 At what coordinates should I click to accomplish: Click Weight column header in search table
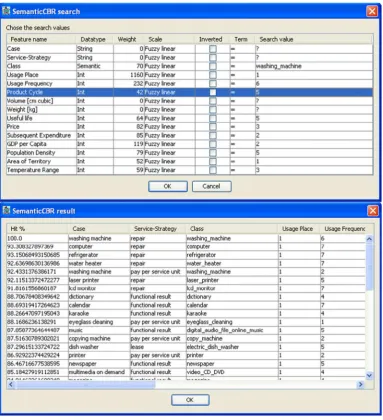[x=128, y=39]
